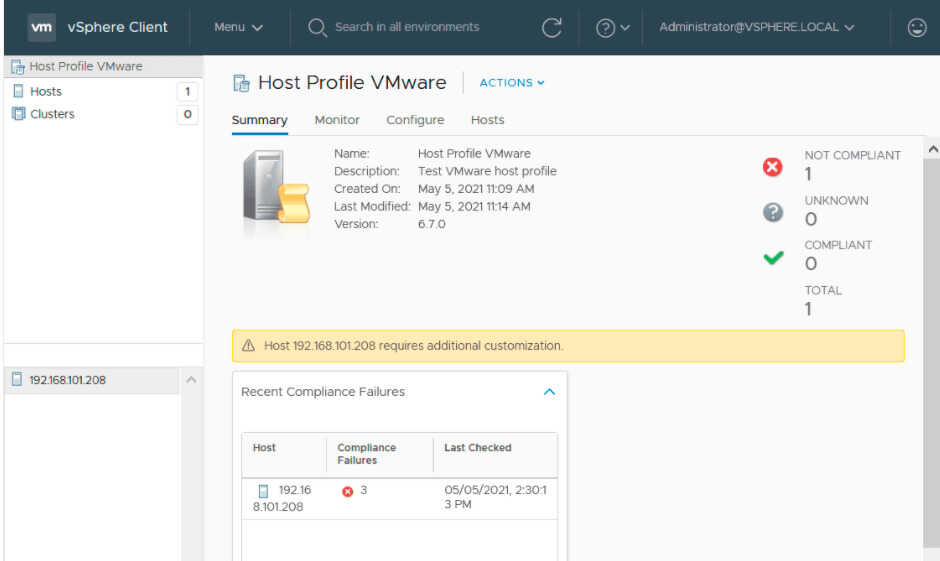Viewport: 940px width, 561px height.
Task: Click the host icon beside 192.168.101.208 in navigator
Action: (x=17, y=379)
